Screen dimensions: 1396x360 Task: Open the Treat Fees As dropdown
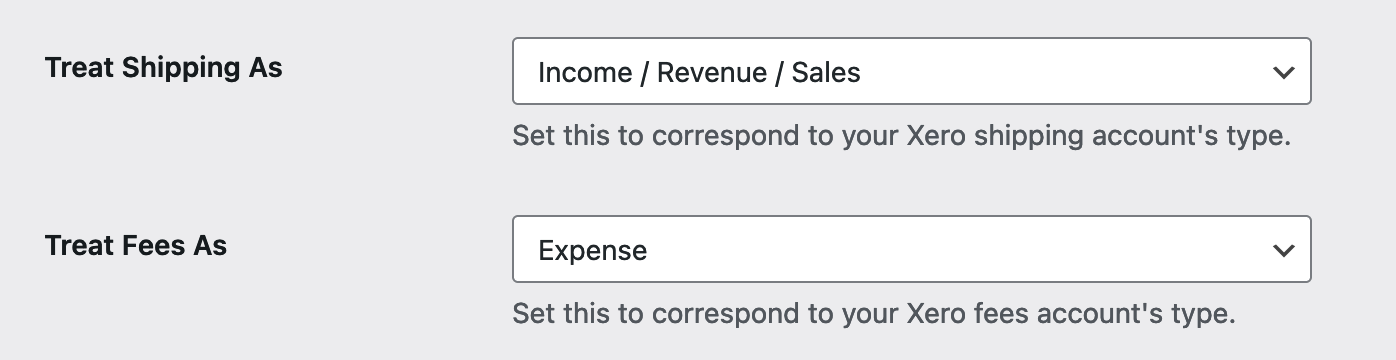911,249
